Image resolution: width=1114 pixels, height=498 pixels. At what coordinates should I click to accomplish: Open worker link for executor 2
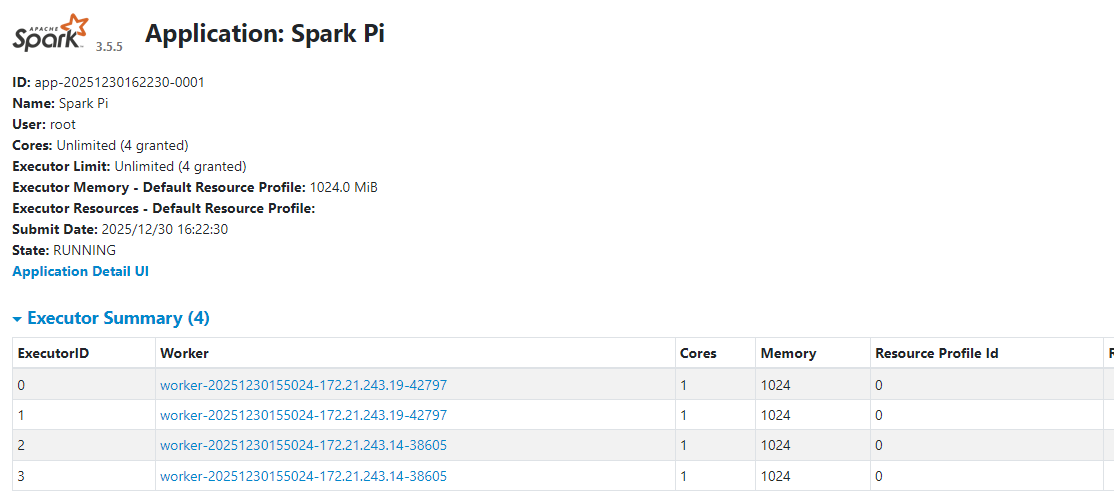(x=303, y=445)
